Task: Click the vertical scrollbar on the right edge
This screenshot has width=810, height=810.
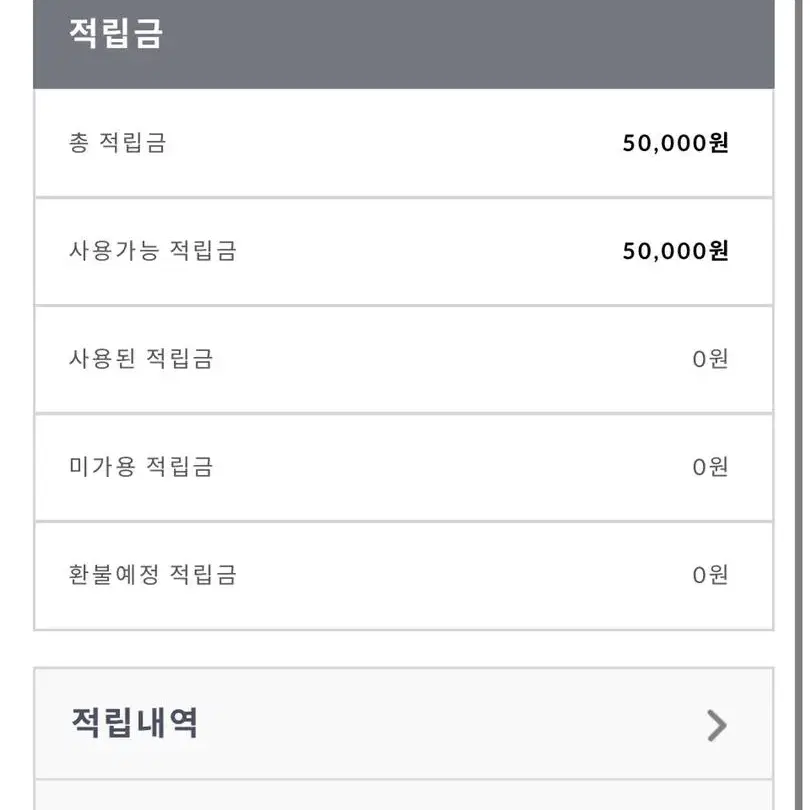Action: pyautogui.click(x=799, y=405)
